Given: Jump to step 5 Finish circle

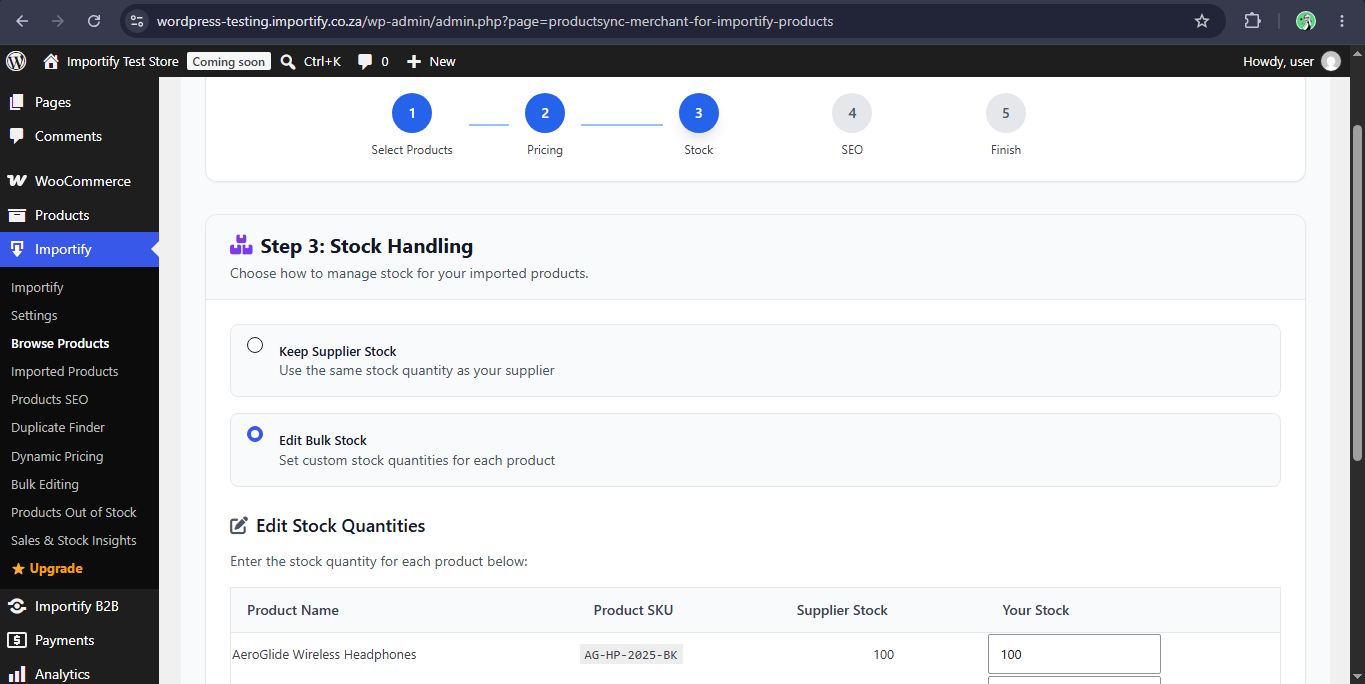Looking at the screenshot, I should tap(1006, 113).
